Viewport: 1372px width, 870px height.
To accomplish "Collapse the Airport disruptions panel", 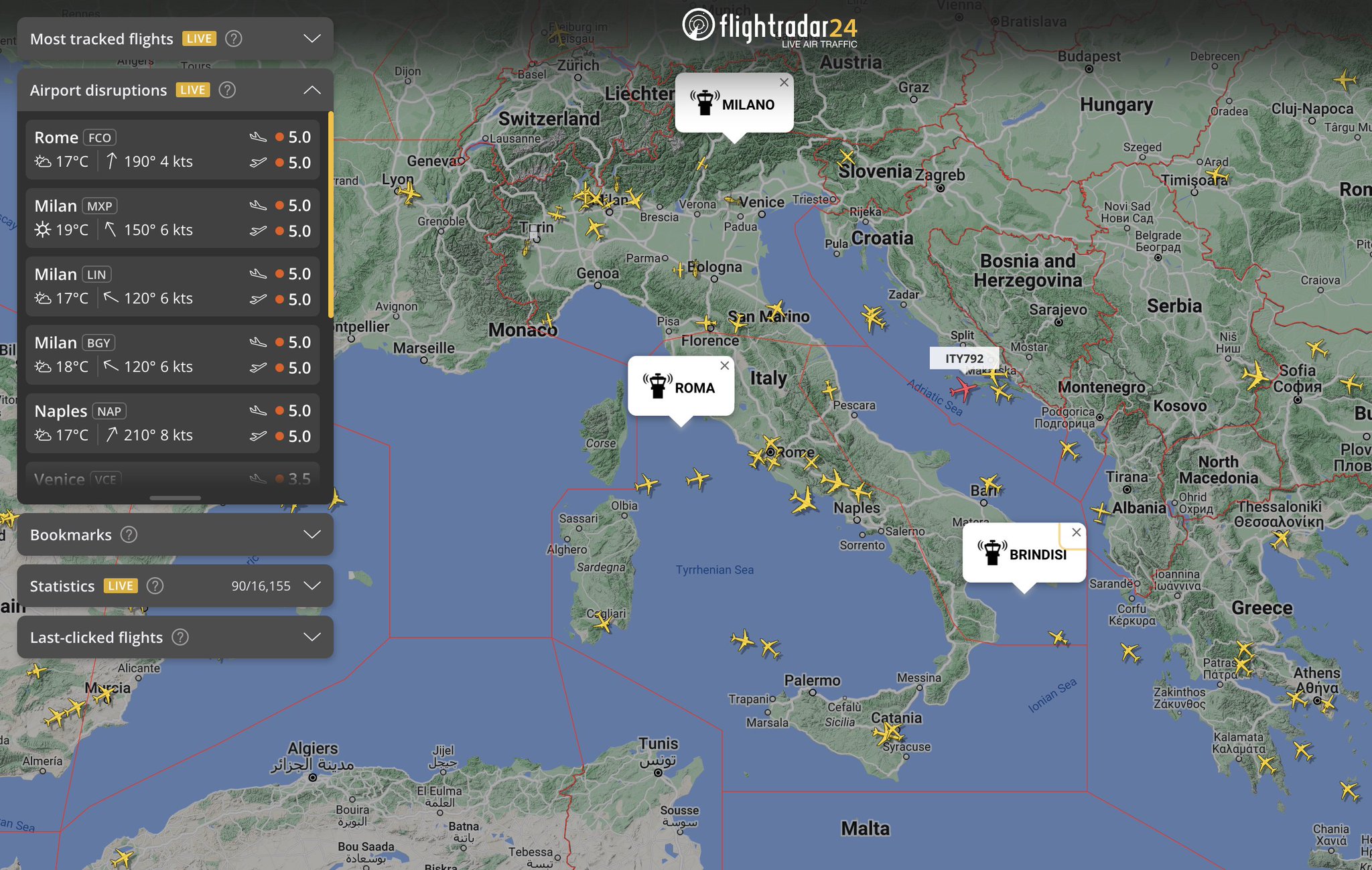I will tap(312, 90).
